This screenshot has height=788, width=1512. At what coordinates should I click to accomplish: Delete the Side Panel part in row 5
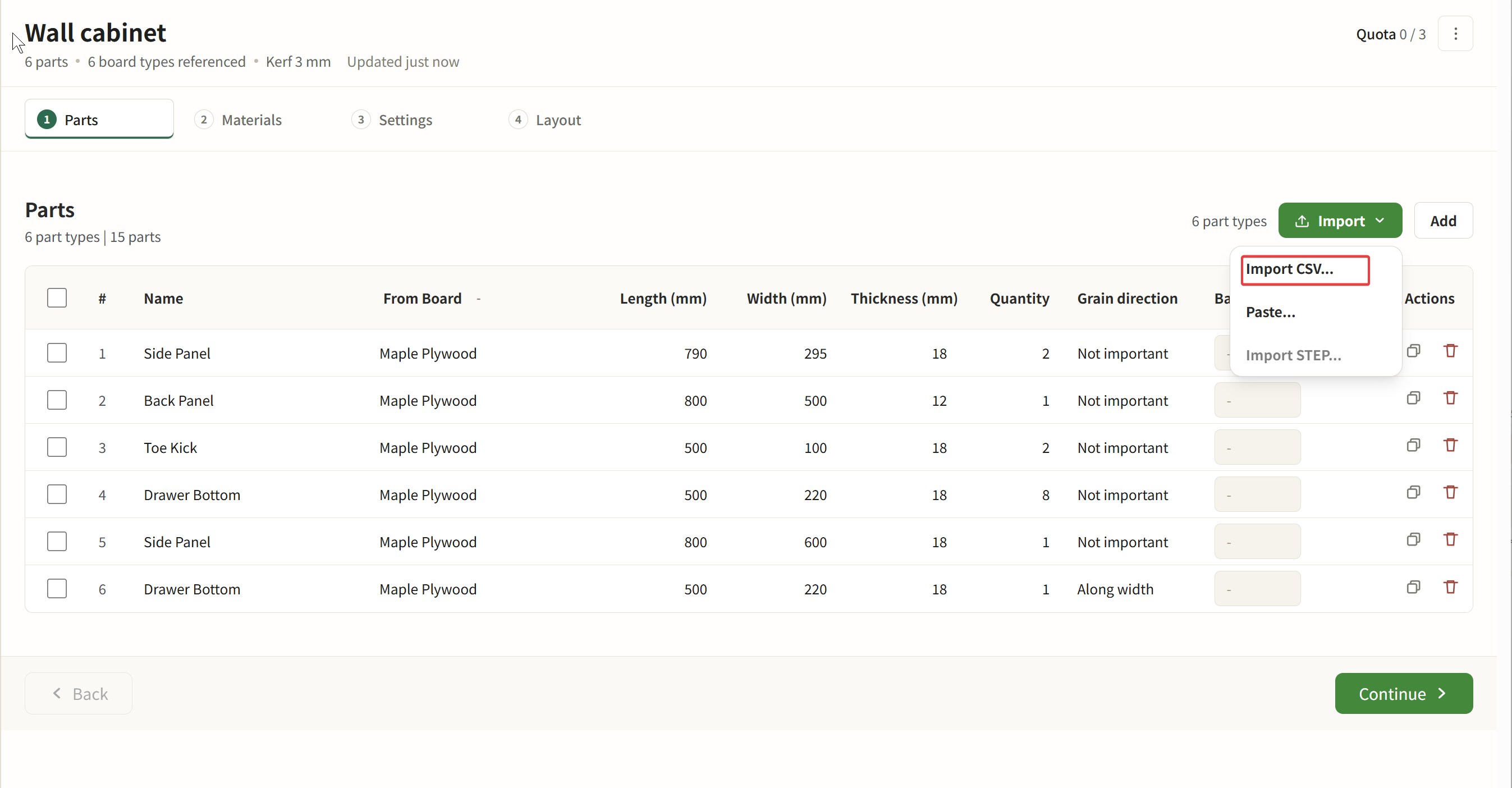point(1451,539)
